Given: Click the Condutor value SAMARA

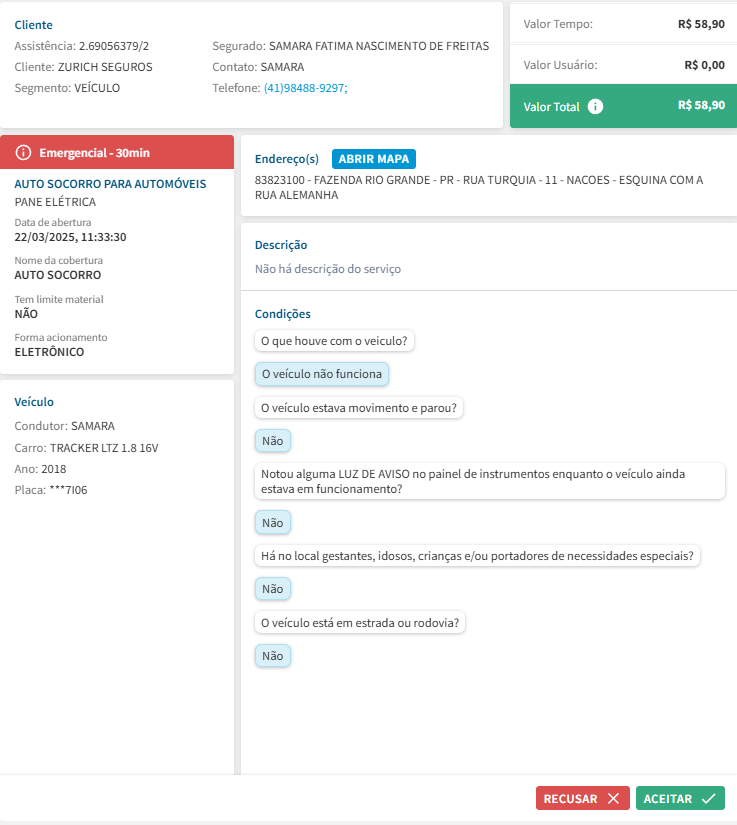Looking at the screenshot, I should [x=93, y=426].
